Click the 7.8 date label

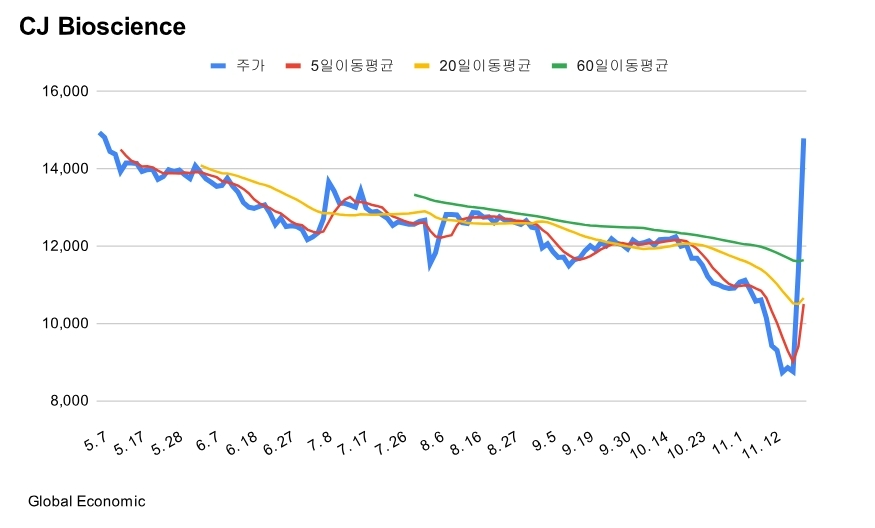point(320,441)
